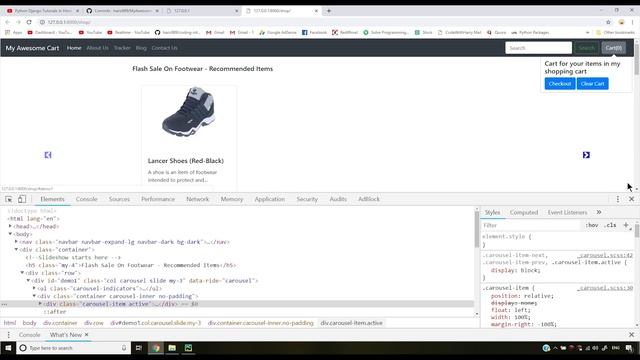Viewport: 640px width, 360px height.
Task: Click the new style rule plus icon
Action: tap(626, 225)
